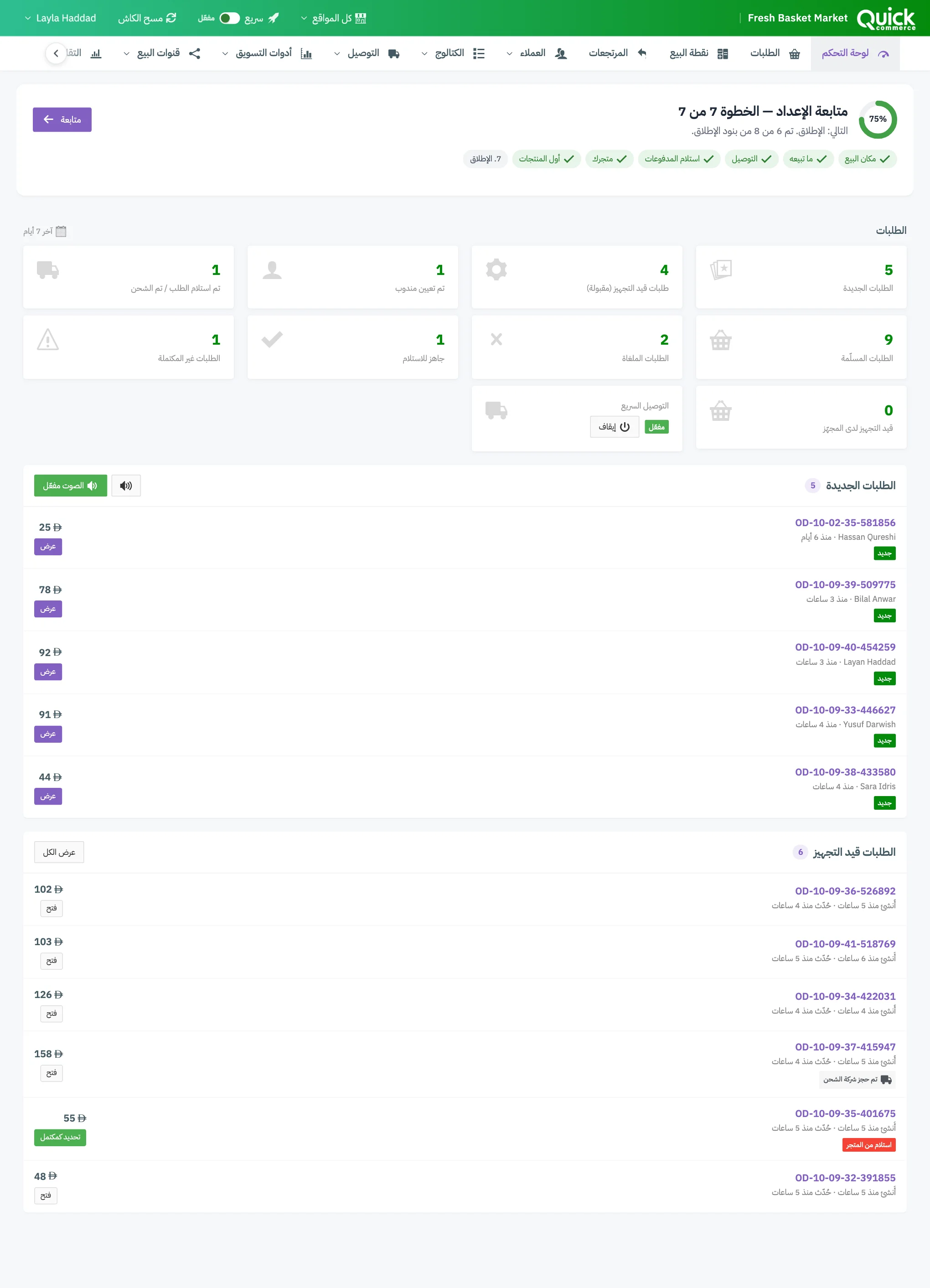This screenshot has width=930, height=1288.
Task: Toggle the quick mode switch in header
Action: click(x=229, y=18)
